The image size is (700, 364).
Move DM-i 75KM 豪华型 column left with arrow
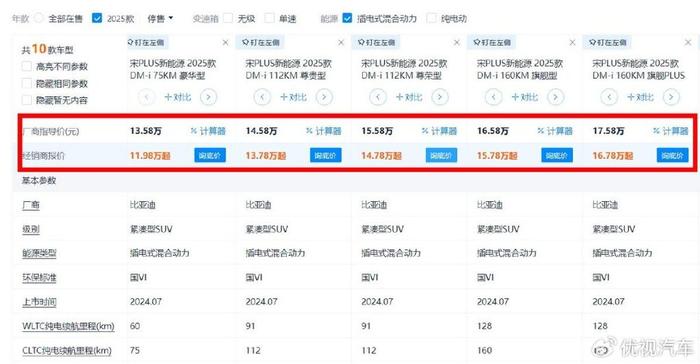146,97
